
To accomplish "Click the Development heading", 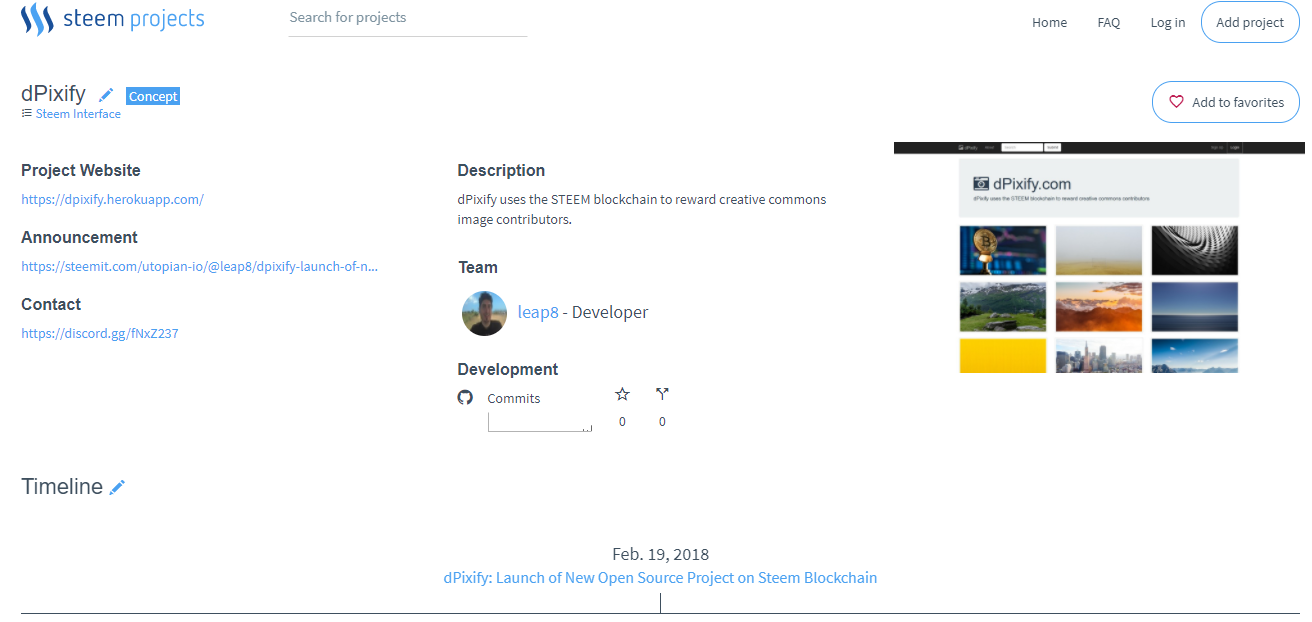I will point(508,369).
